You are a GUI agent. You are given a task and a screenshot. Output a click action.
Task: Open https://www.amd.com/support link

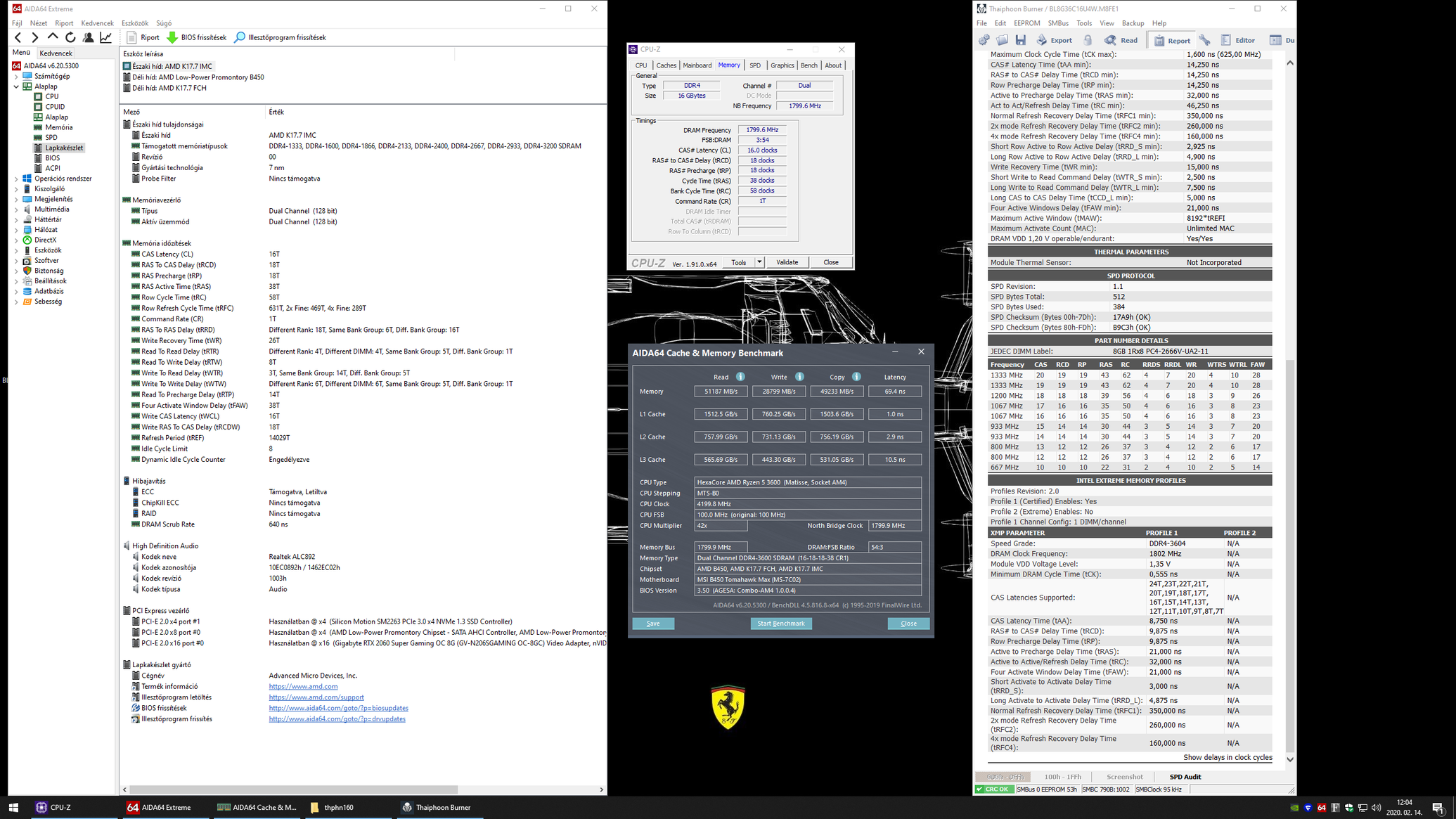316,697
